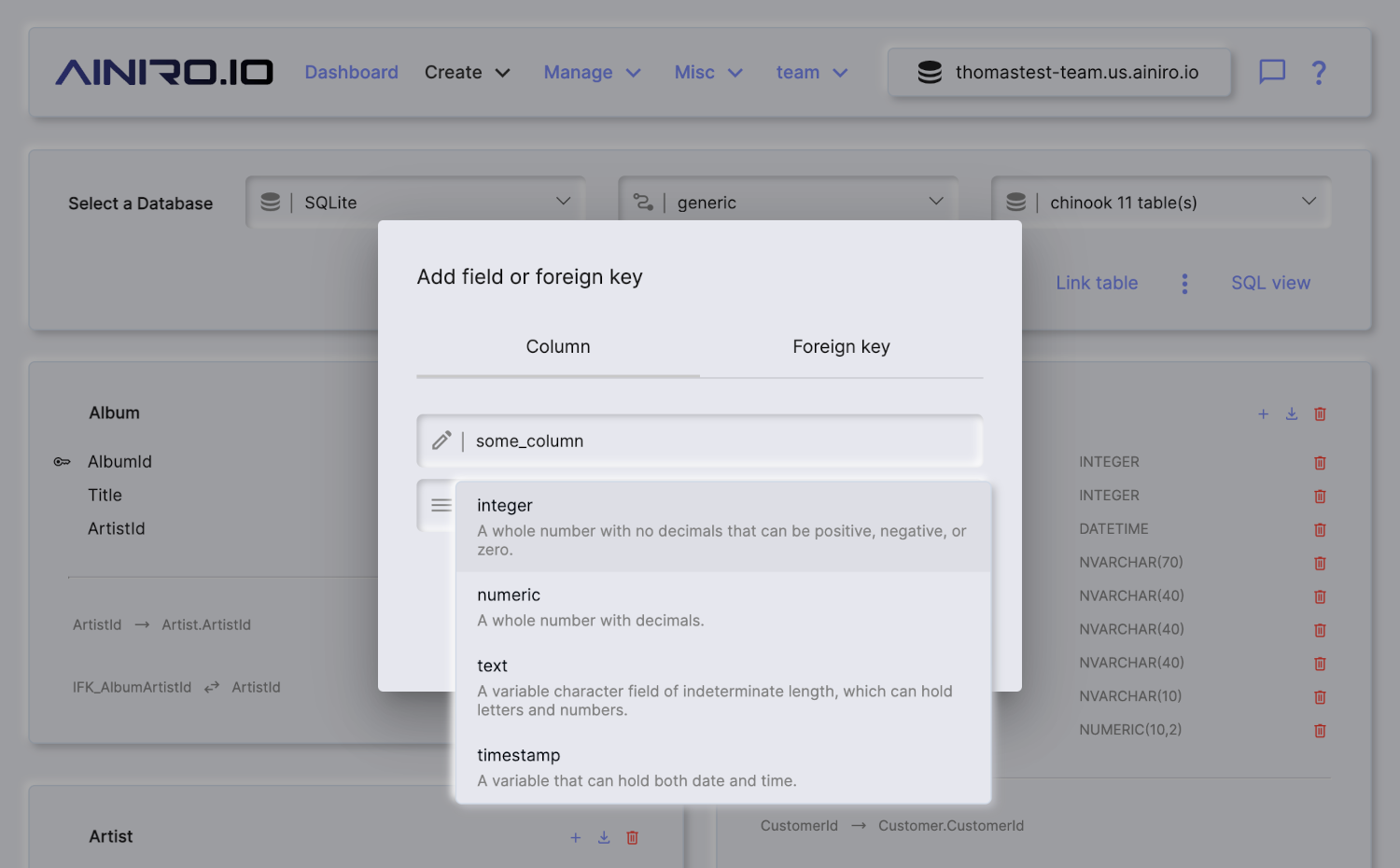Click trash icon beside DATETIME column
This screenshot has width=1400, height=868.
[1320, 529]
